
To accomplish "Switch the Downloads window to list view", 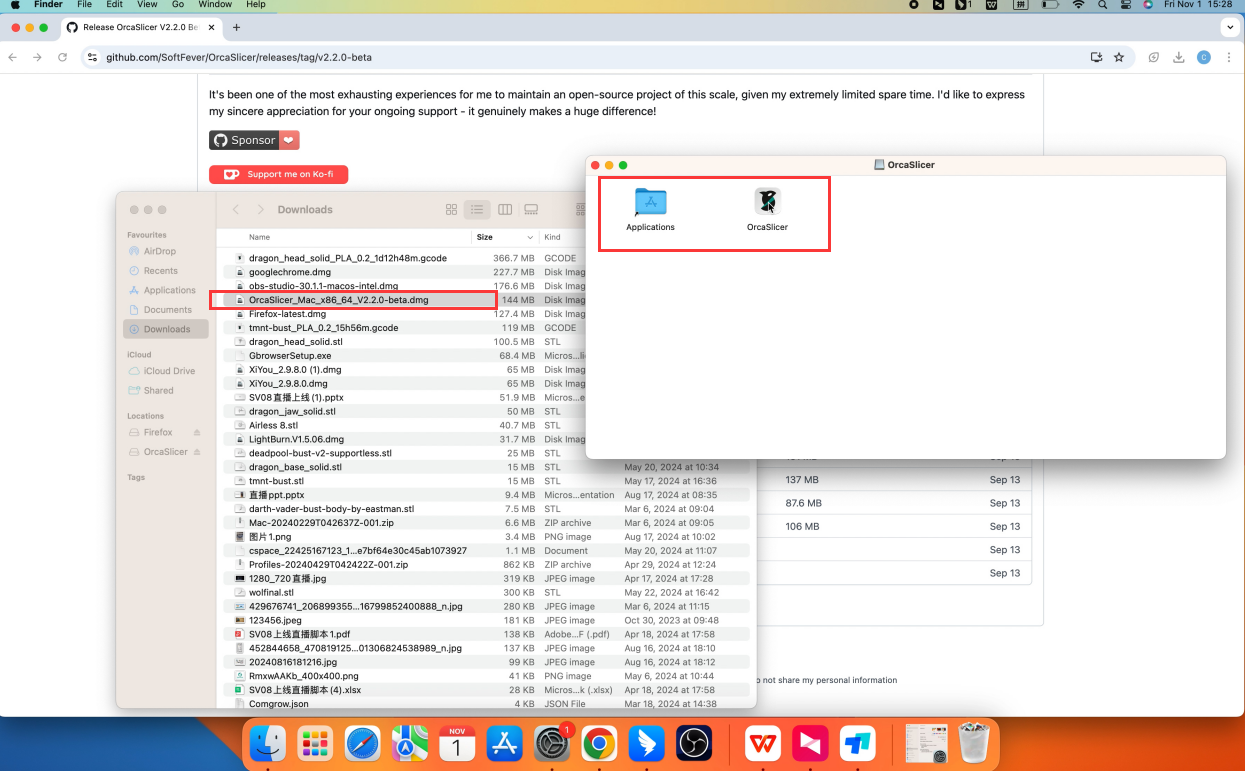I will (478, 209).
